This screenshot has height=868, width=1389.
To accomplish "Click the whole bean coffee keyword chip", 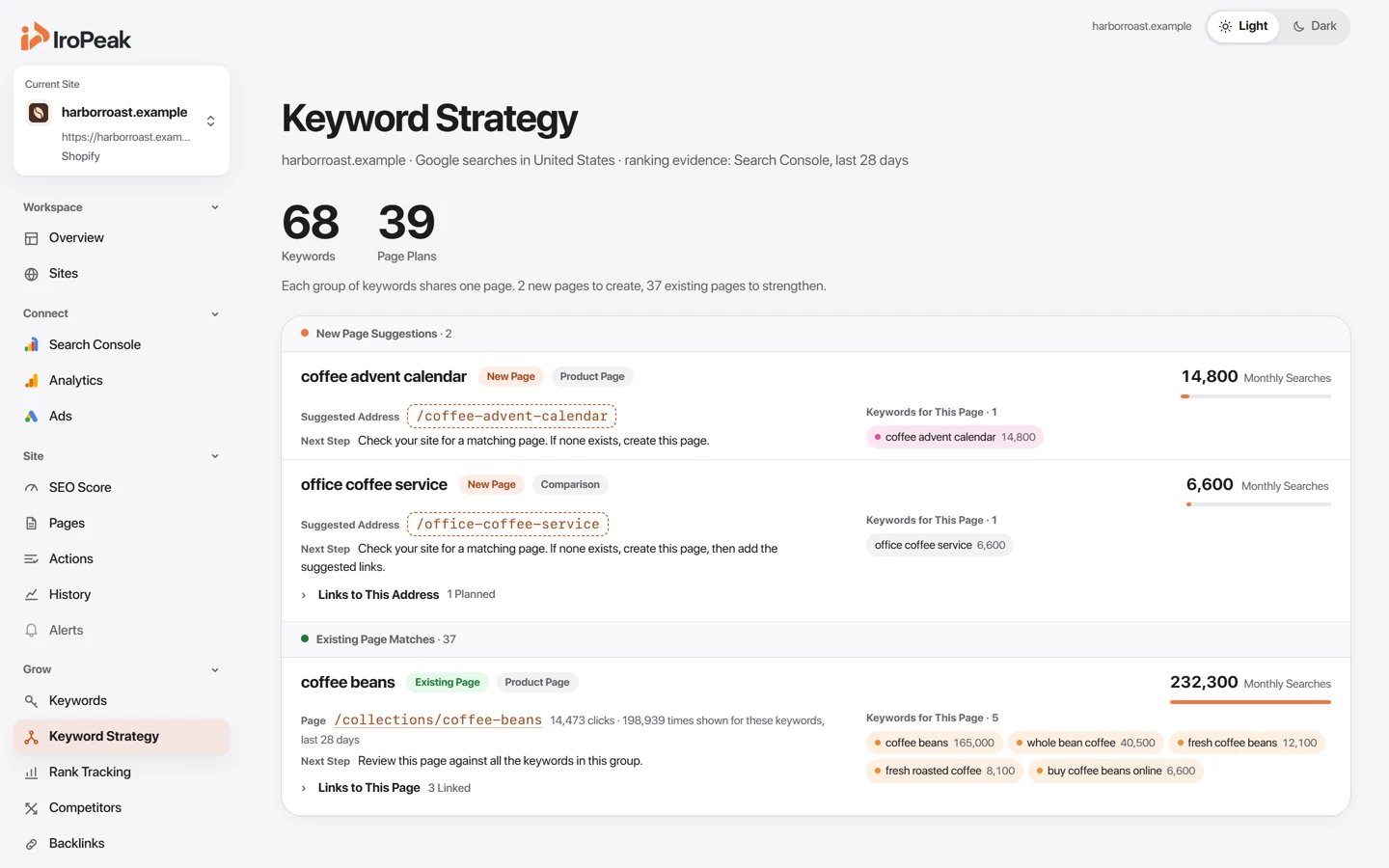I will [1085, 743].
